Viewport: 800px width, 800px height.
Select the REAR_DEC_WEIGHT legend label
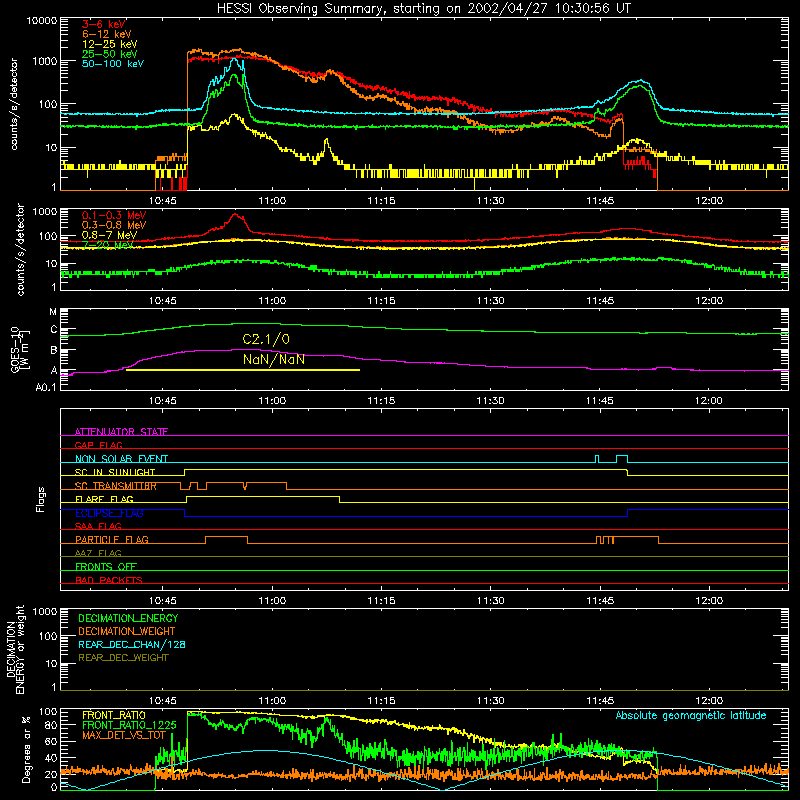coord(123,658)
